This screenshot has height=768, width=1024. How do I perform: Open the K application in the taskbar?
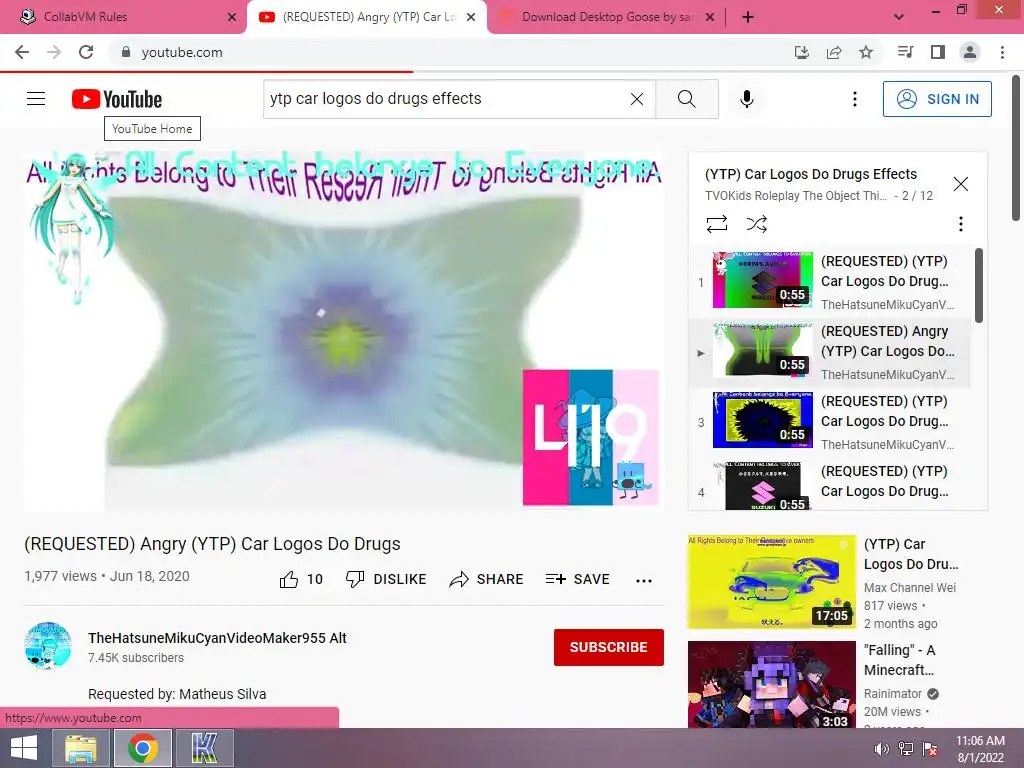pyautogui.click(x=204, y=748)
